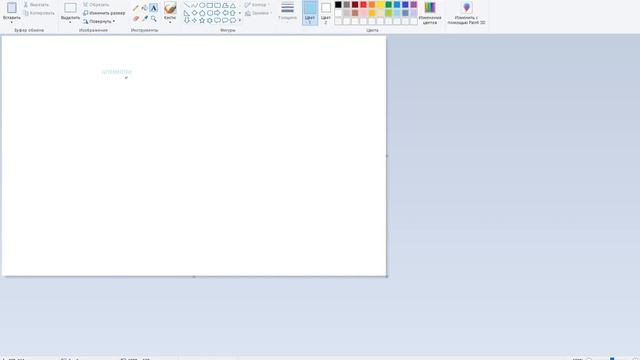Select the Magnifier zoom tool

pos(153,18)
